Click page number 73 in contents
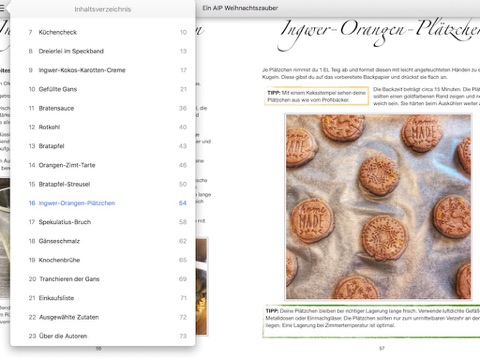 point(183,336)
